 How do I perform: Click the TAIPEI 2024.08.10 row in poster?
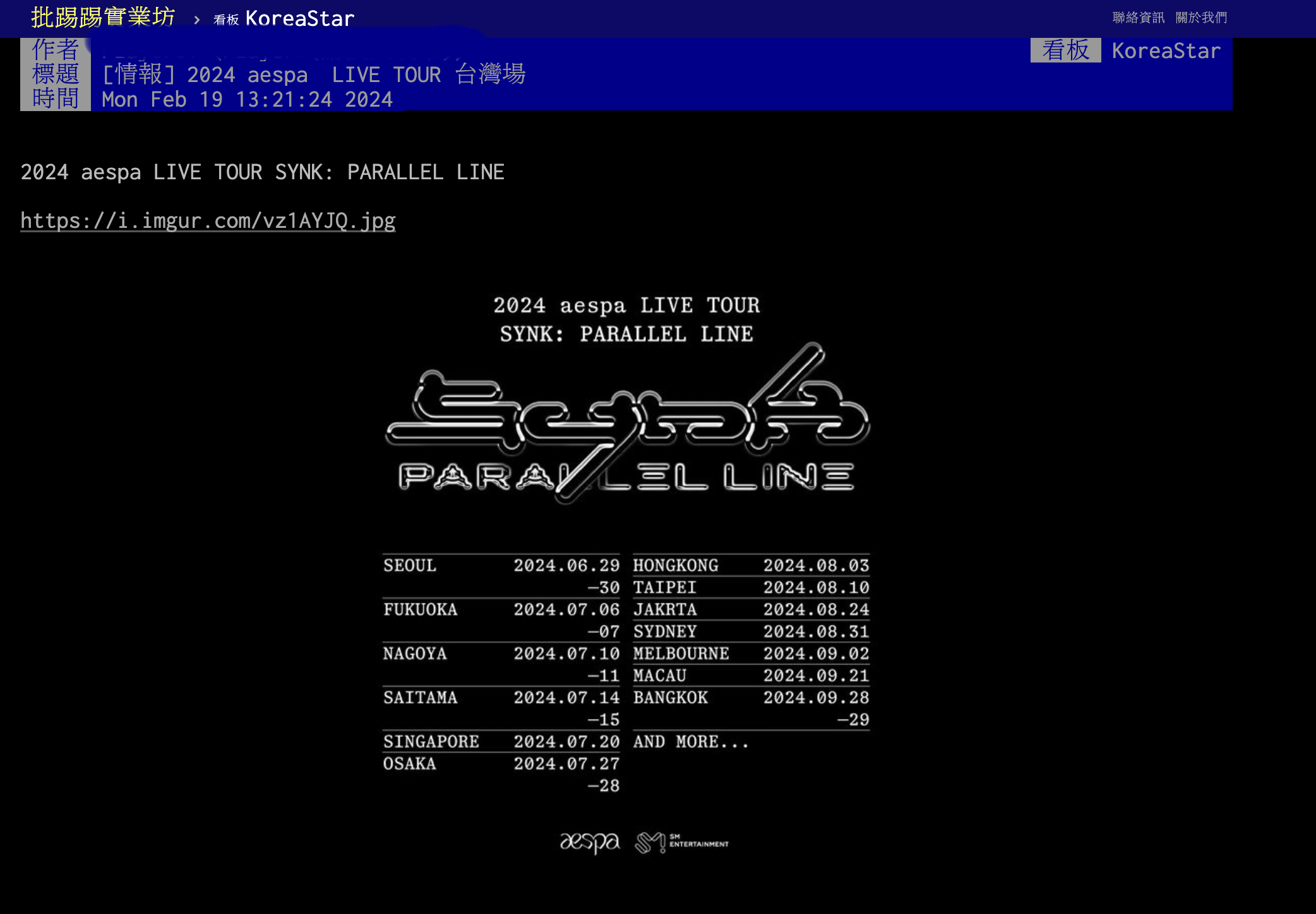pyautogui.click(x=751, y=588)
